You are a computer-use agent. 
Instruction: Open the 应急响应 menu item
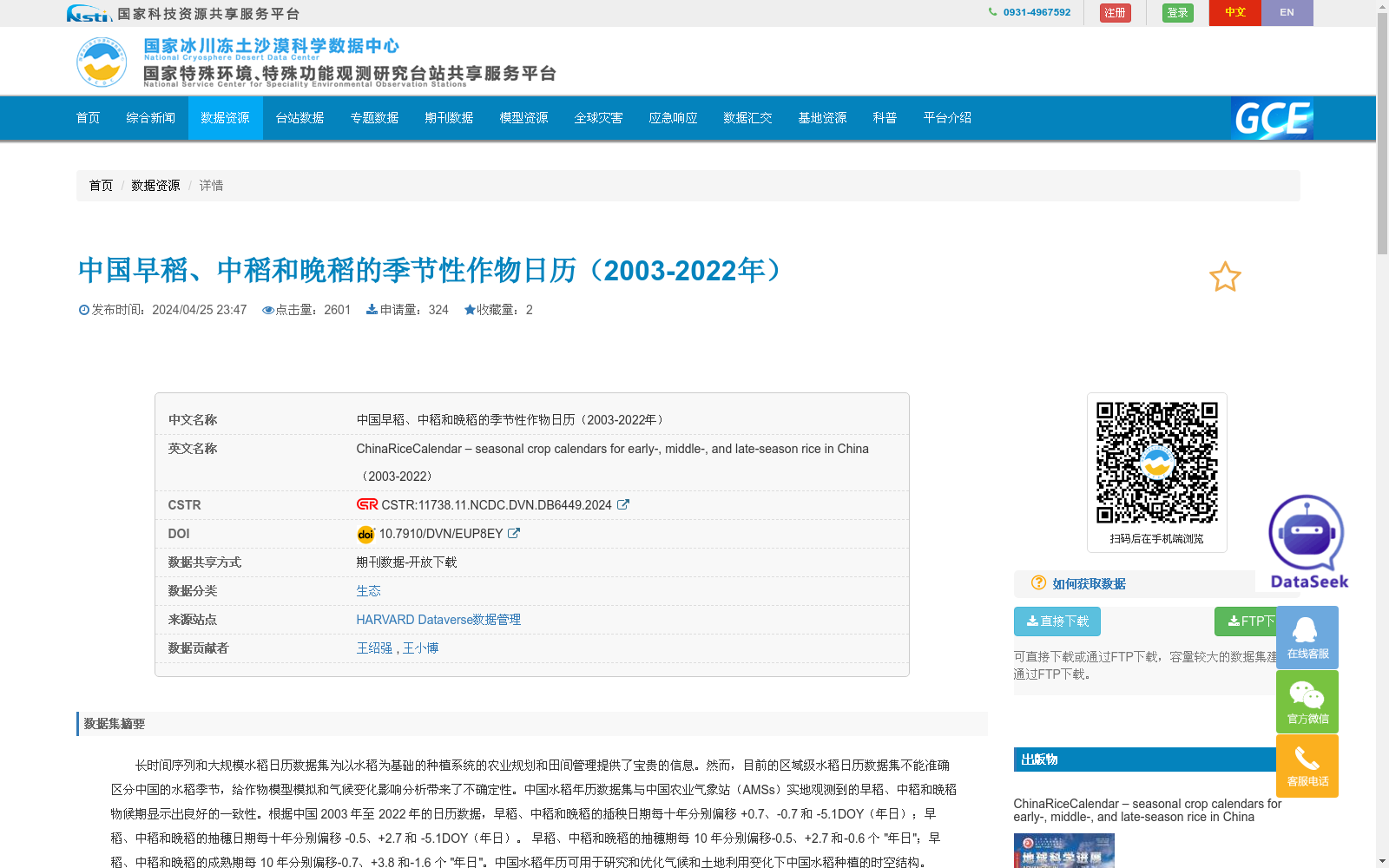point(673,118)
